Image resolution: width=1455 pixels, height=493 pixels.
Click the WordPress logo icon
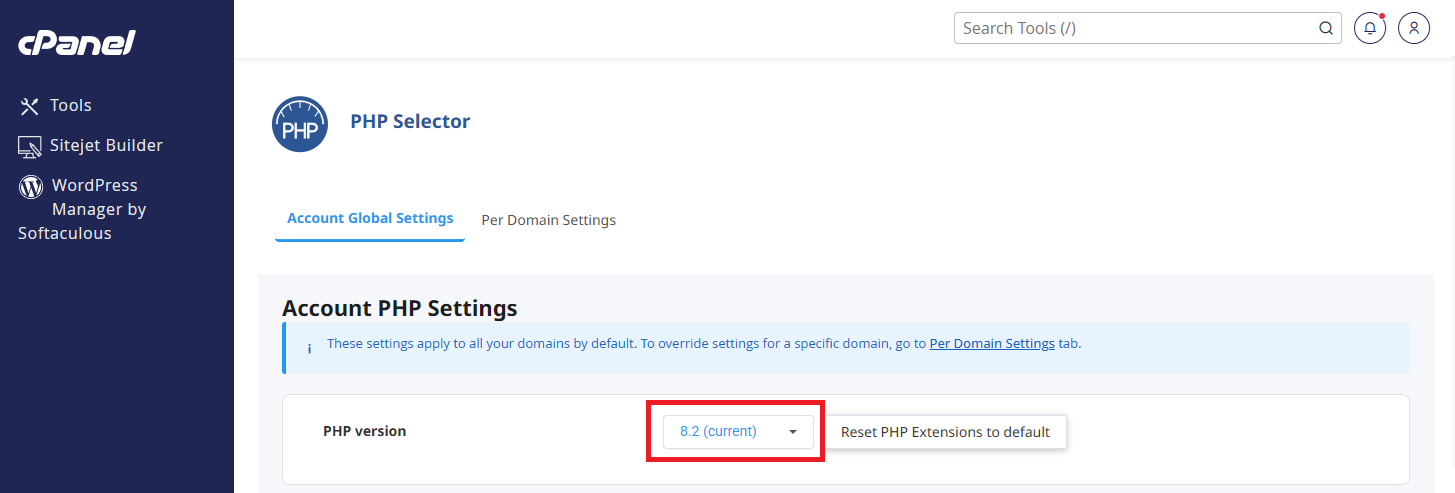pyautogui.click(x=31, y=186)
